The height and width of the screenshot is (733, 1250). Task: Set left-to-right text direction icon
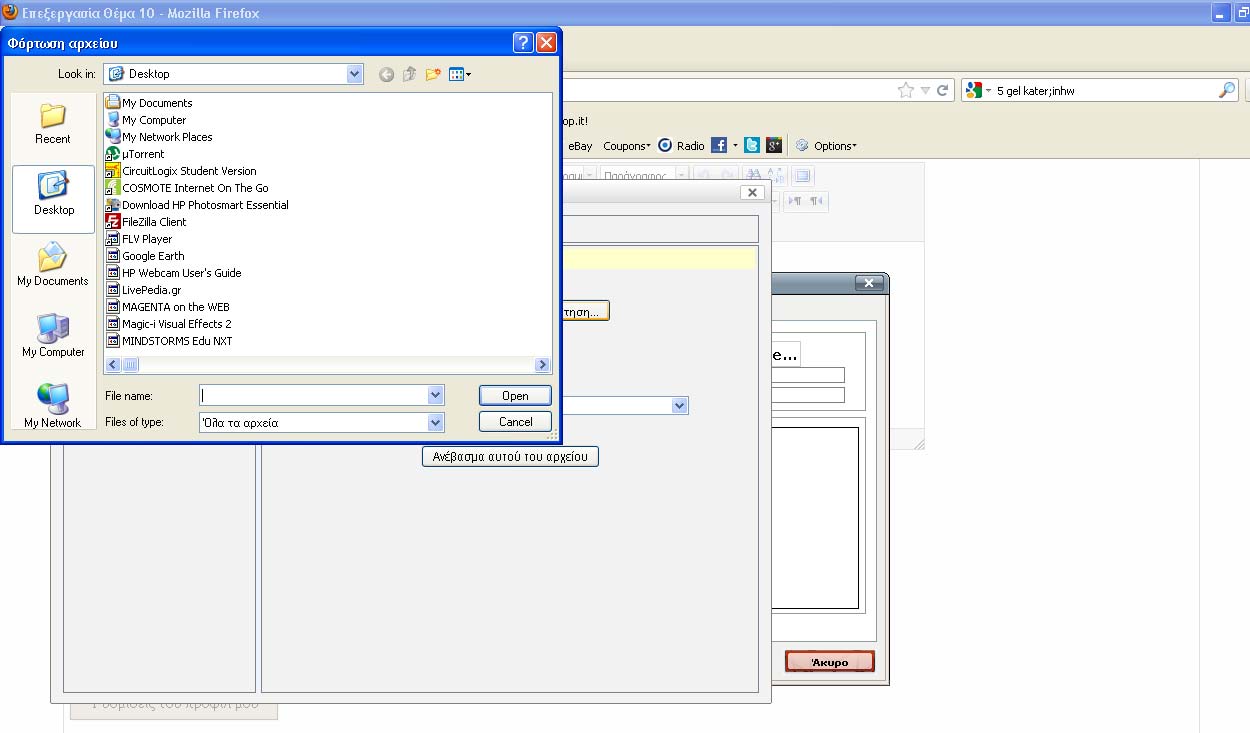(x=796, y=201)
